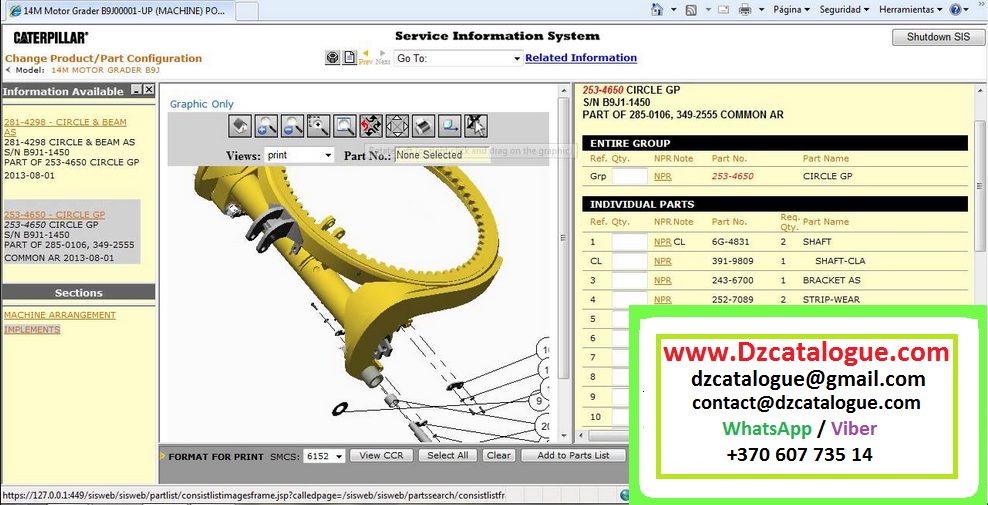Close the Information Available panel
Image resolution: width=988 pixels, height=505 pixels.
coord(149,90)
